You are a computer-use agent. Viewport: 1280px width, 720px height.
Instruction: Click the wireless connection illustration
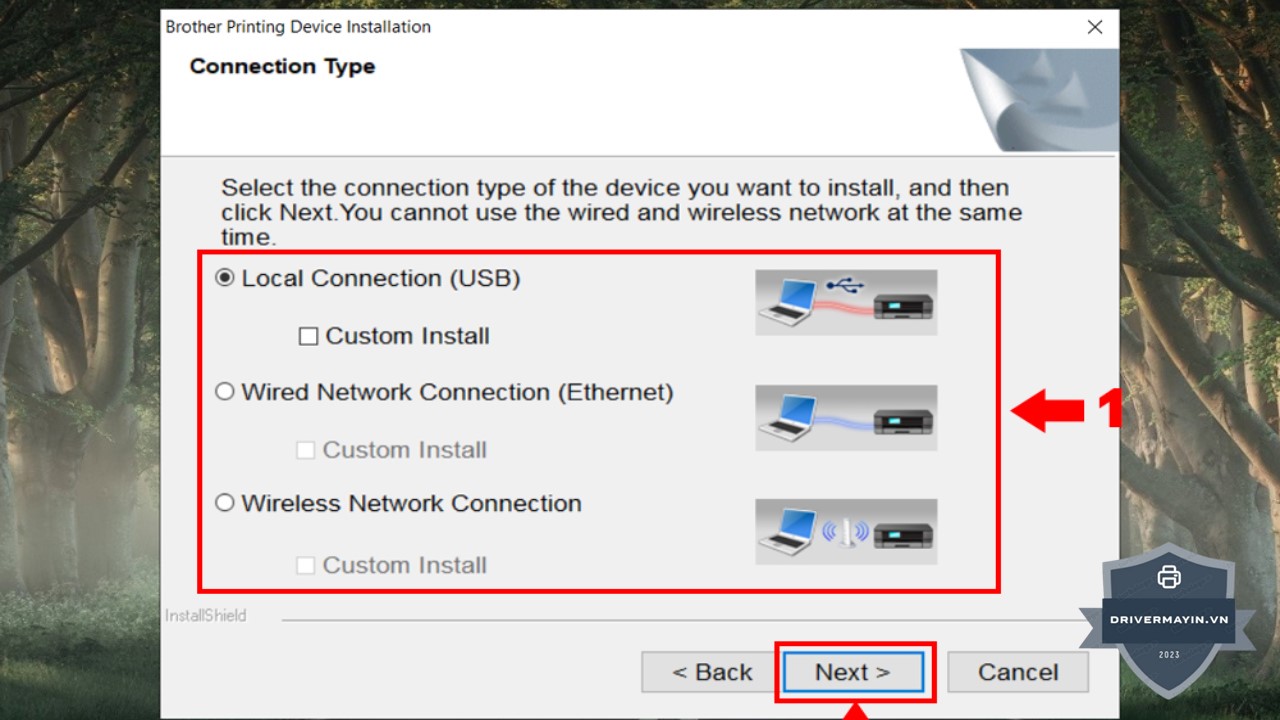(x=846, y=531)
